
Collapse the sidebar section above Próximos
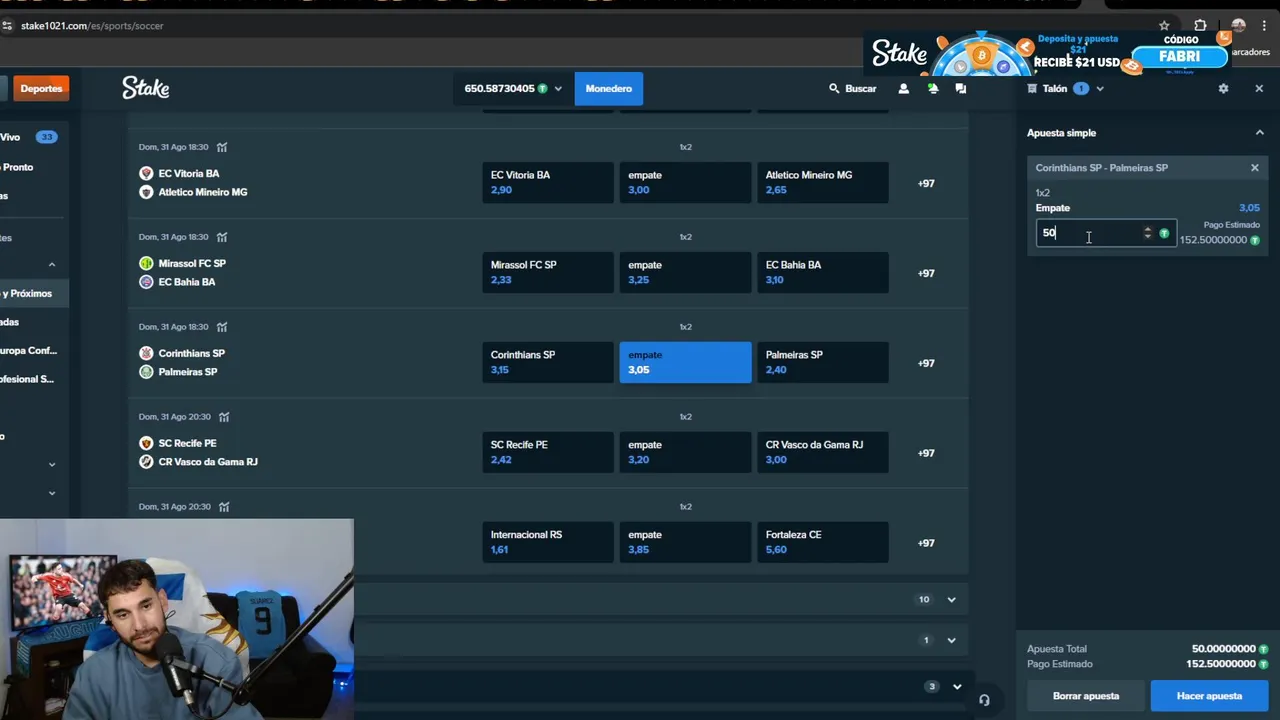(52, 264)
